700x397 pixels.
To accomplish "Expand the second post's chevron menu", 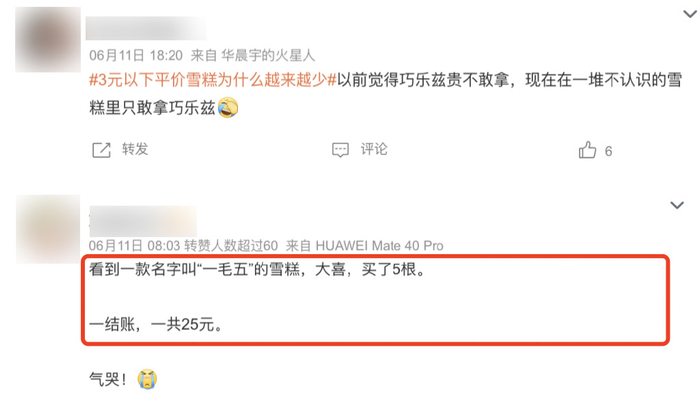I will click(677, 205).
